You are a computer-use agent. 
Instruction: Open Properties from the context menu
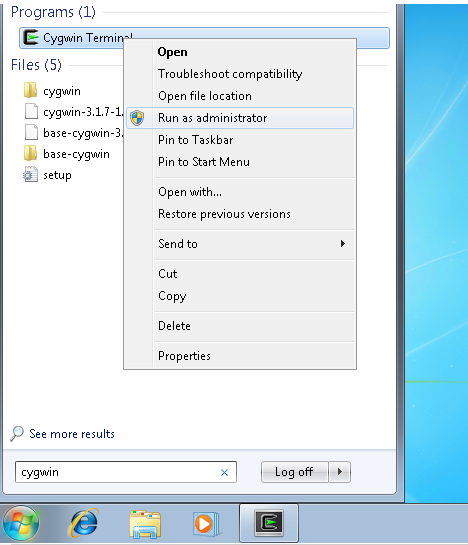240,356
